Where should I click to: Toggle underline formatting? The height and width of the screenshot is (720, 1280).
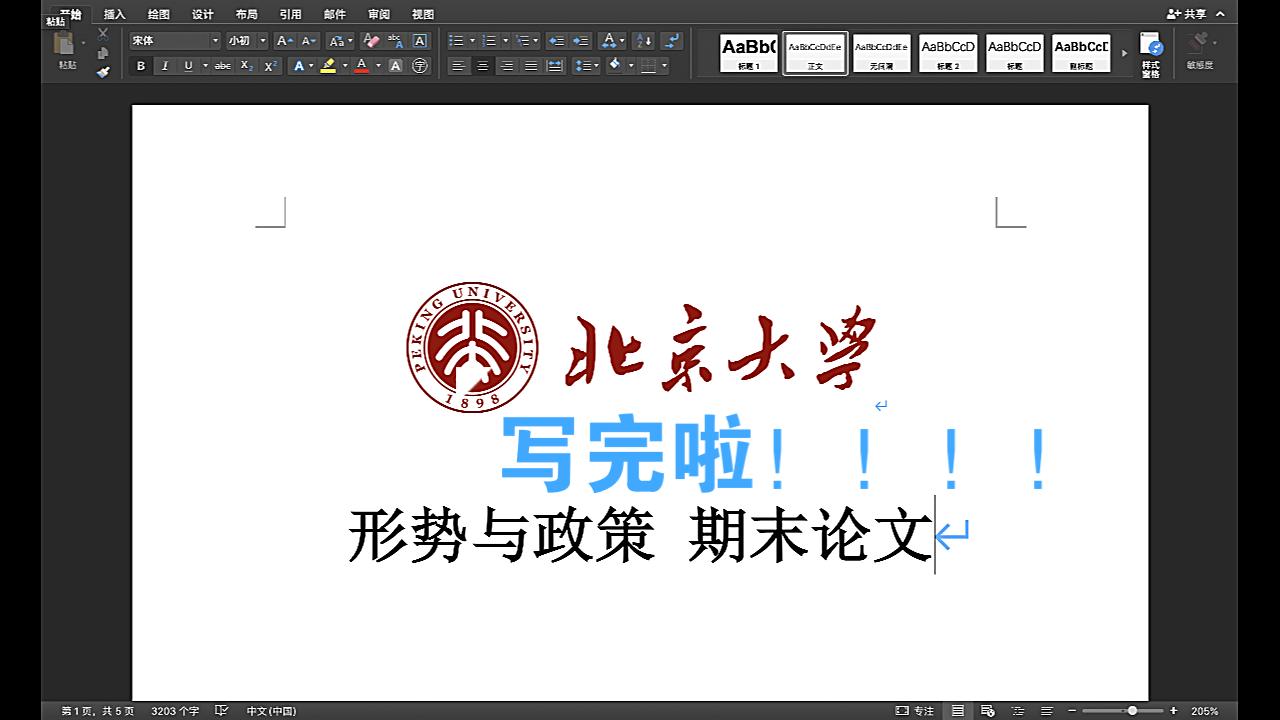[188, 66]
